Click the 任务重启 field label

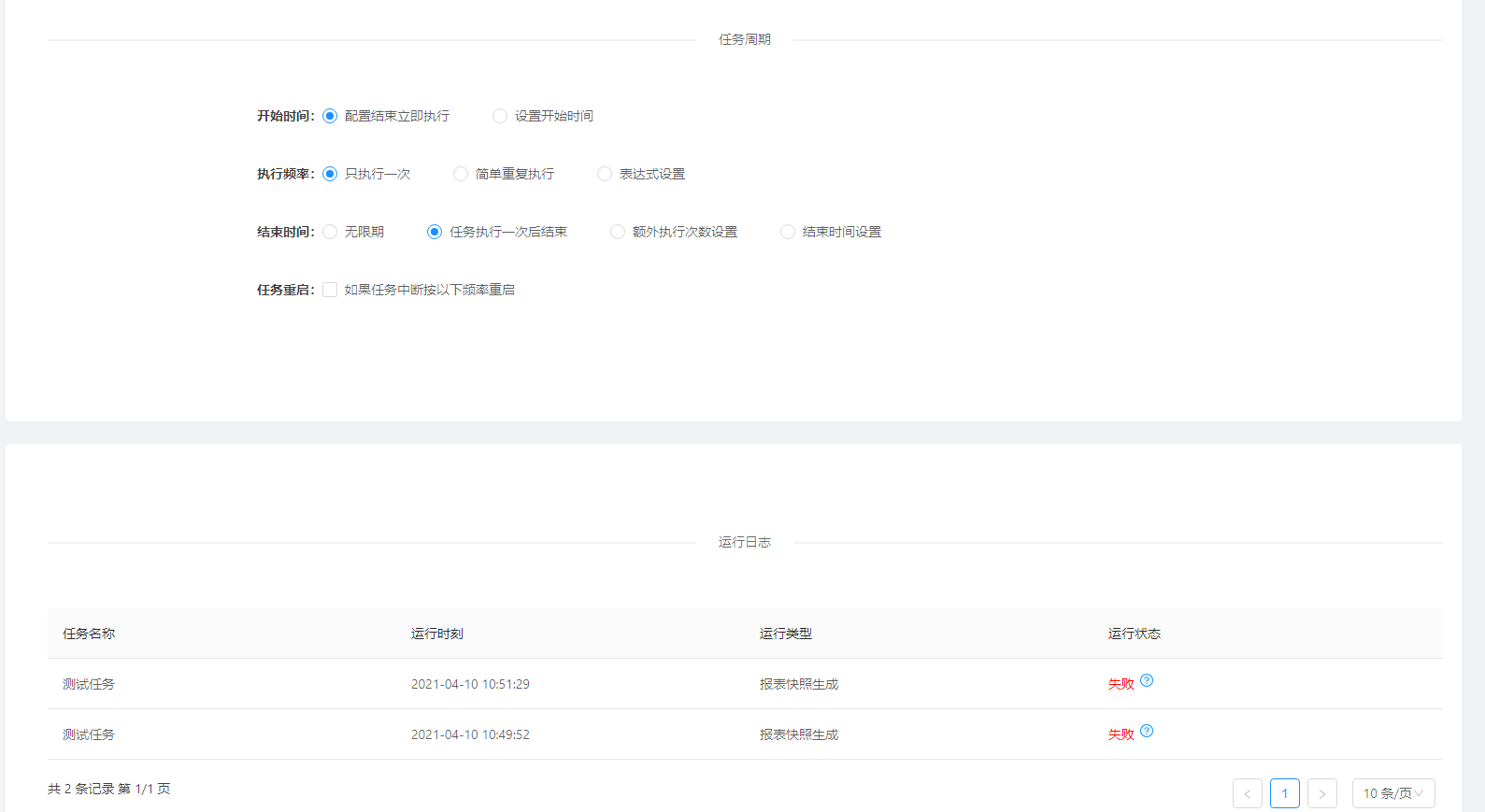[x=285, y=290]
